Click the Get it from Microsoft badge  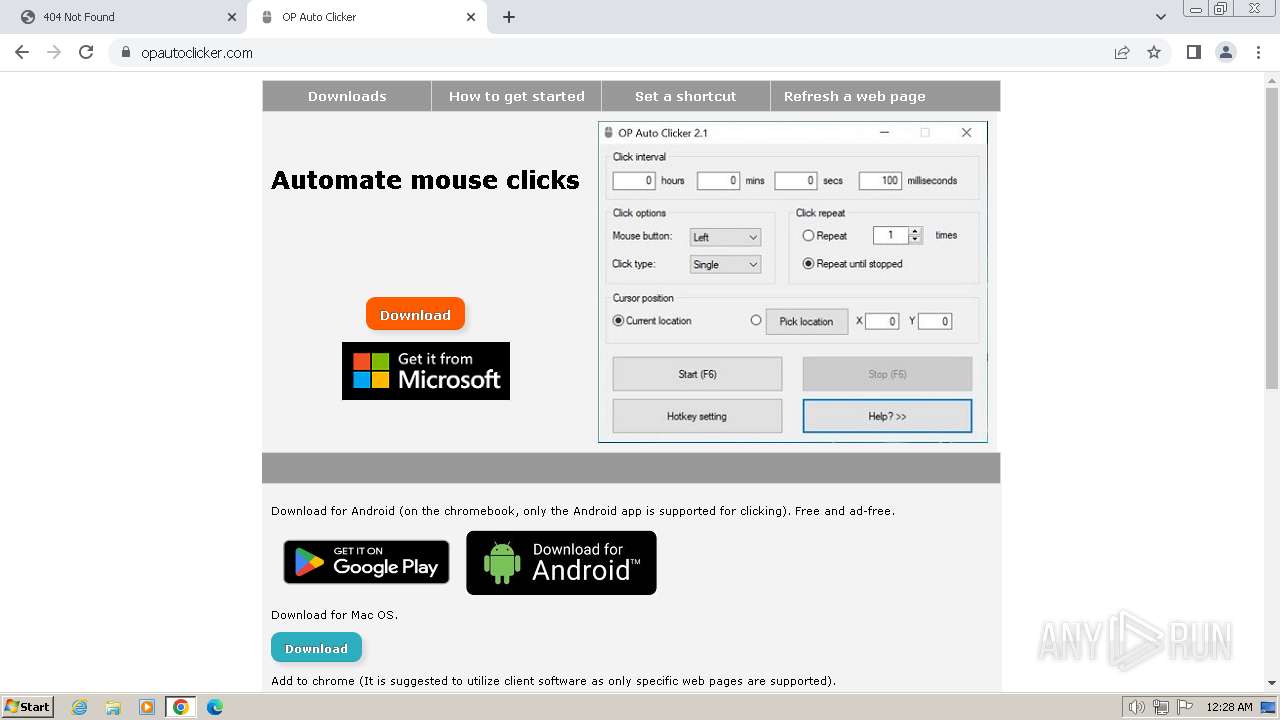[x=426, y=371]
